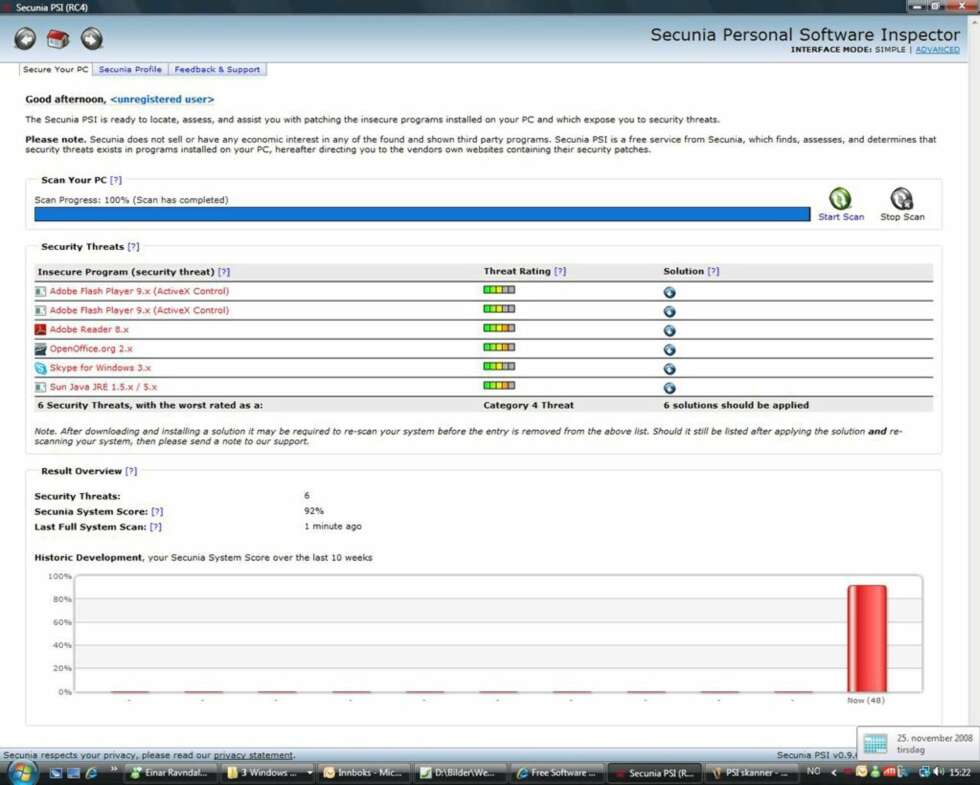Switch to the D:\Bilder taskbar window

point(460,772)
